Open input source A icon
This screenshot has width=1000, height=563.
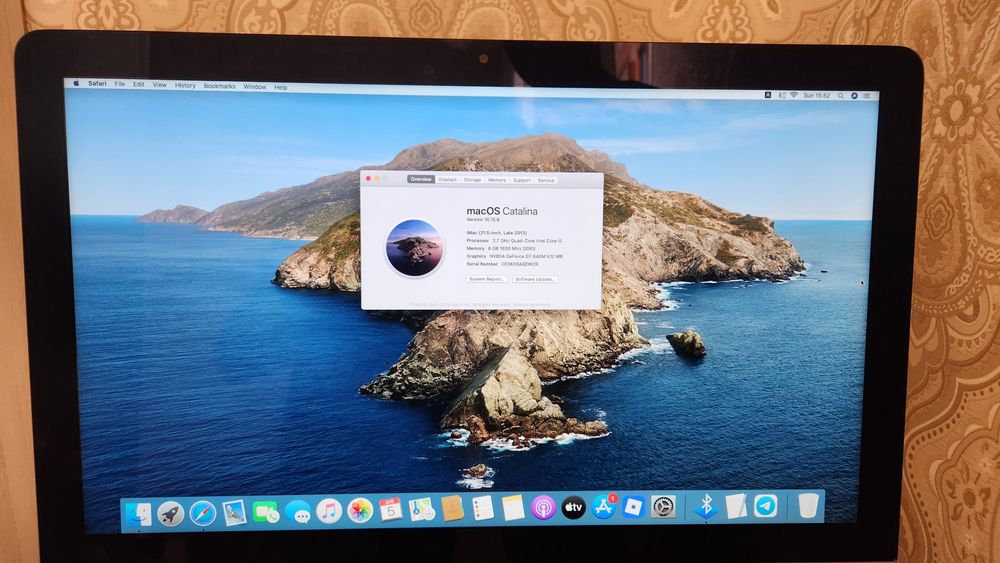coord(768,95)
